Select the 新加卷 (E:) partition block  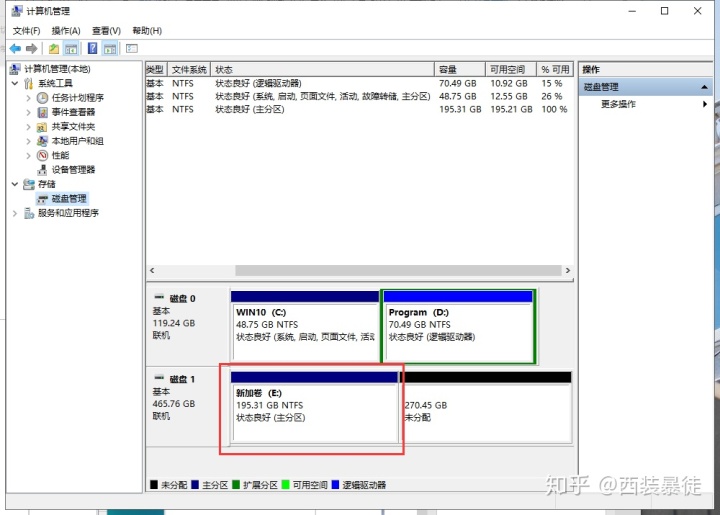click(315, 408)
